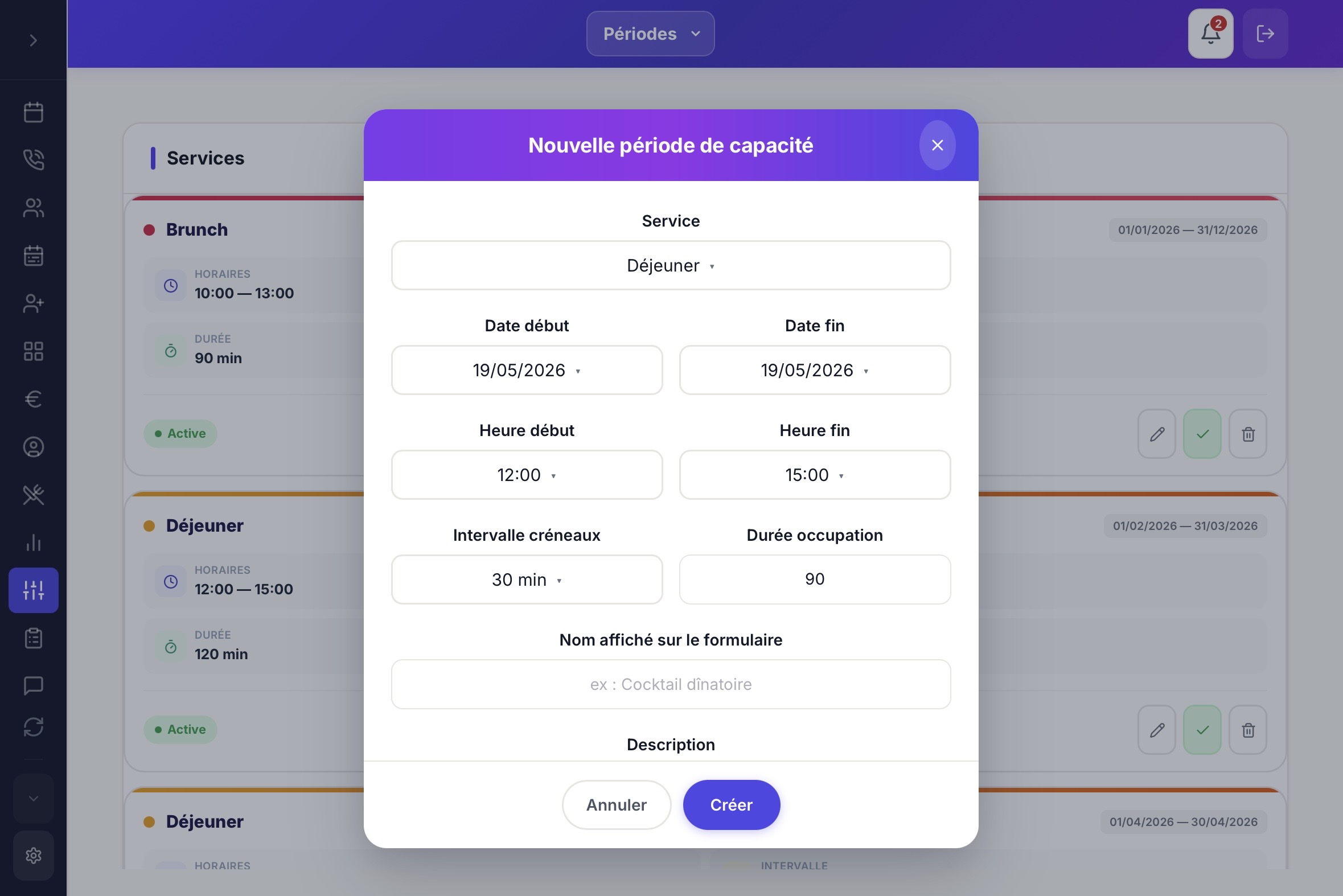Click the sync refresh sidebar icon
This screenshot has height=896, width=1343.
(x=34, y=727)
